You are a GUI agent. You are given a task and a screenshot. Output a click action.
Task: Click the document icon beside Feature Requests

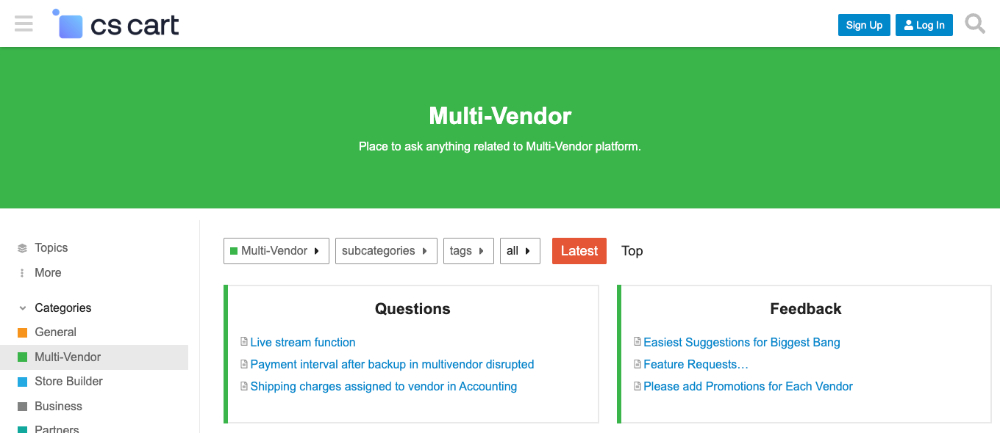click(637, 364)
